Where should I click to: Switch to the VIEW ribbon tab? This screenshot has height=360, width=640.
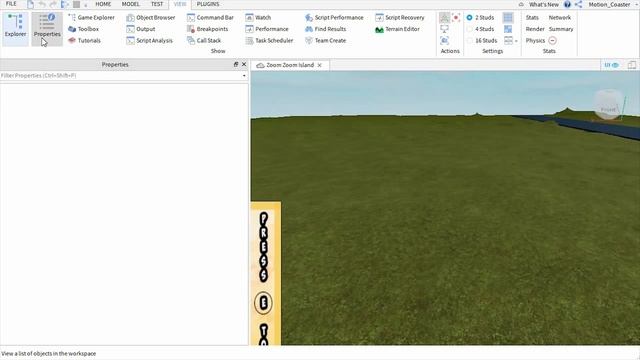pyautogui.click(x=180, y=4)
